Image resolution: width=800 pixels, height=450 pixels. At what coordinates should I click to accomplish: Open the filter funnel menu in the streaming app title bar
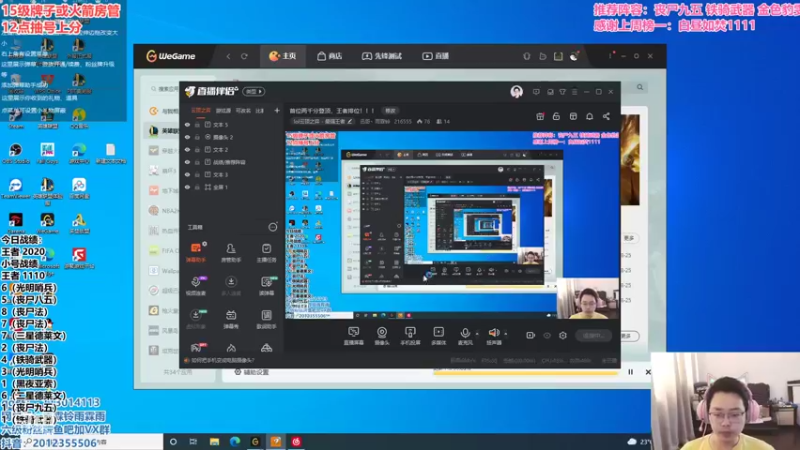[x=562, y=92]
